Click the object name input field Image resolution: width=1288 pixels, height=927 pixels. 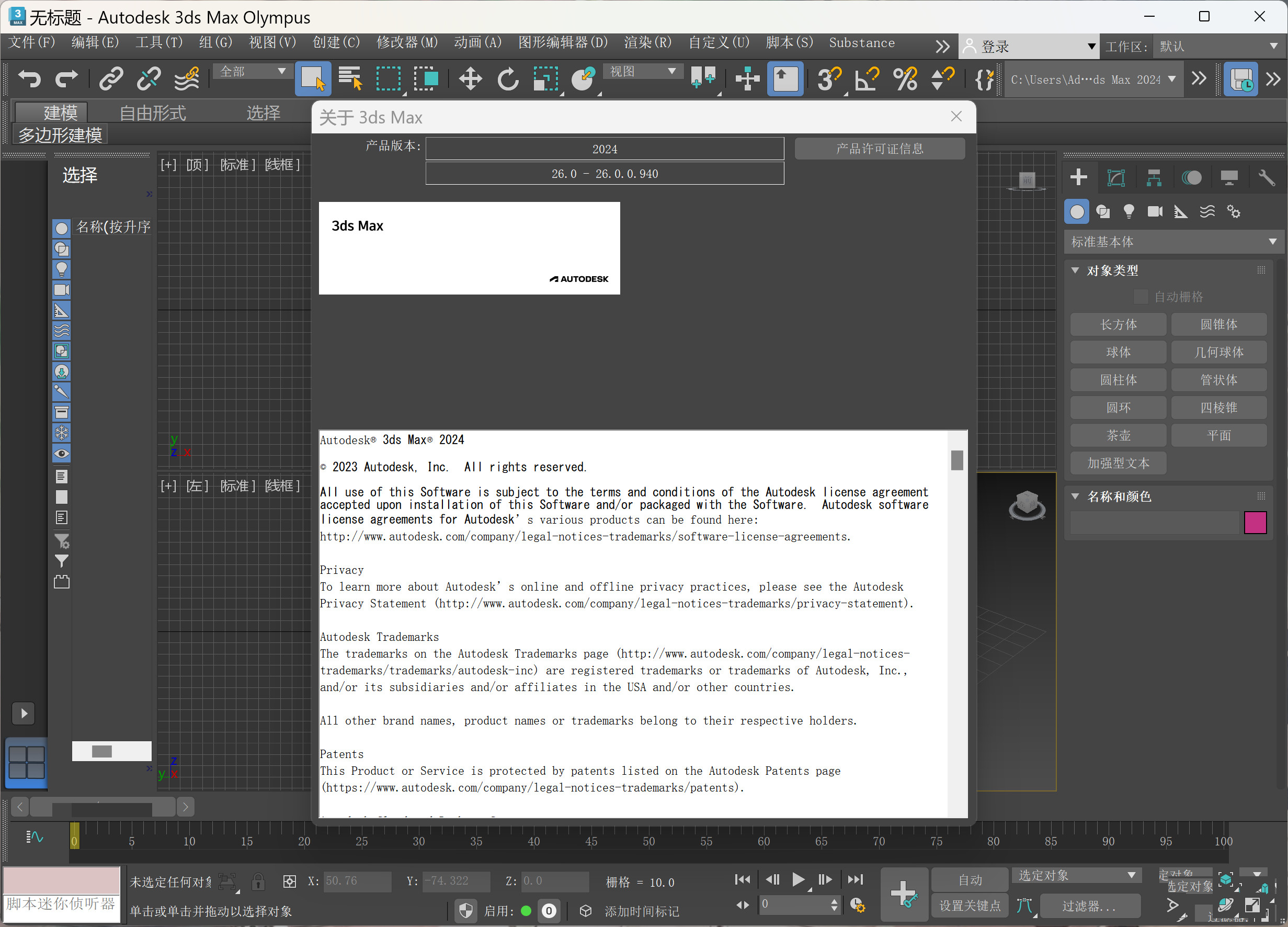(1154, 522)
